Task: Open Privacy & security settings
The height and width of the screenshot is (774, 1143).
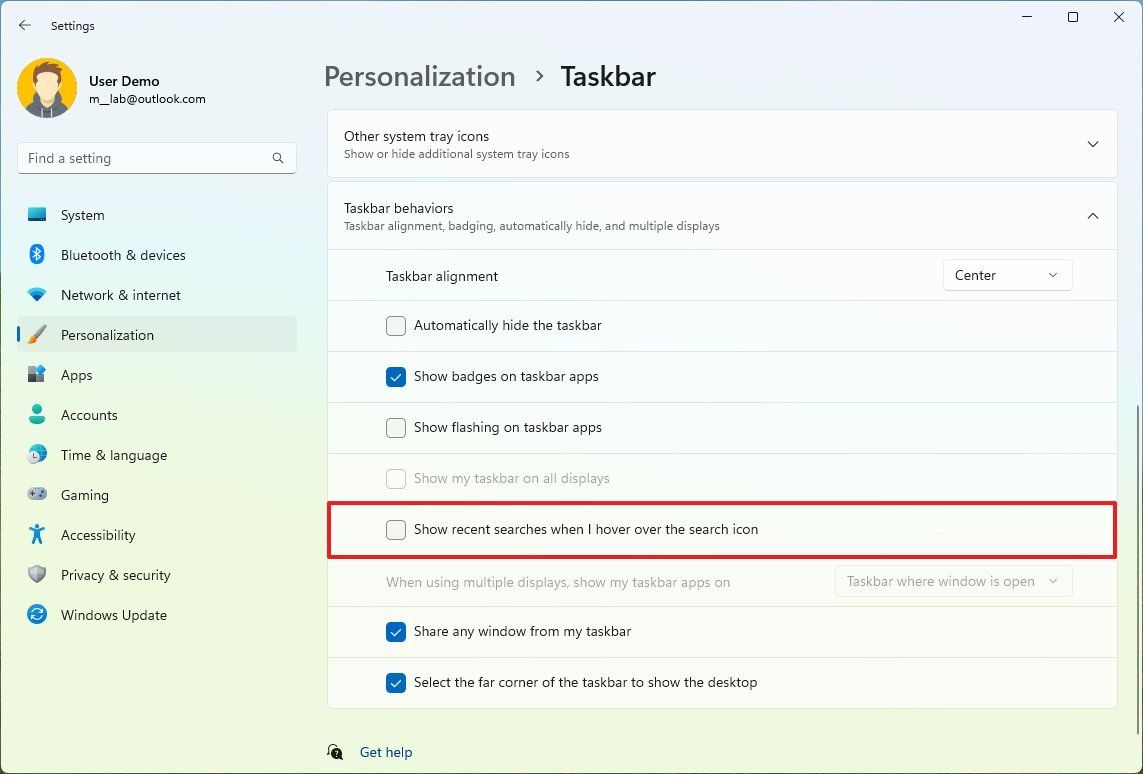Action: (115, 575)
